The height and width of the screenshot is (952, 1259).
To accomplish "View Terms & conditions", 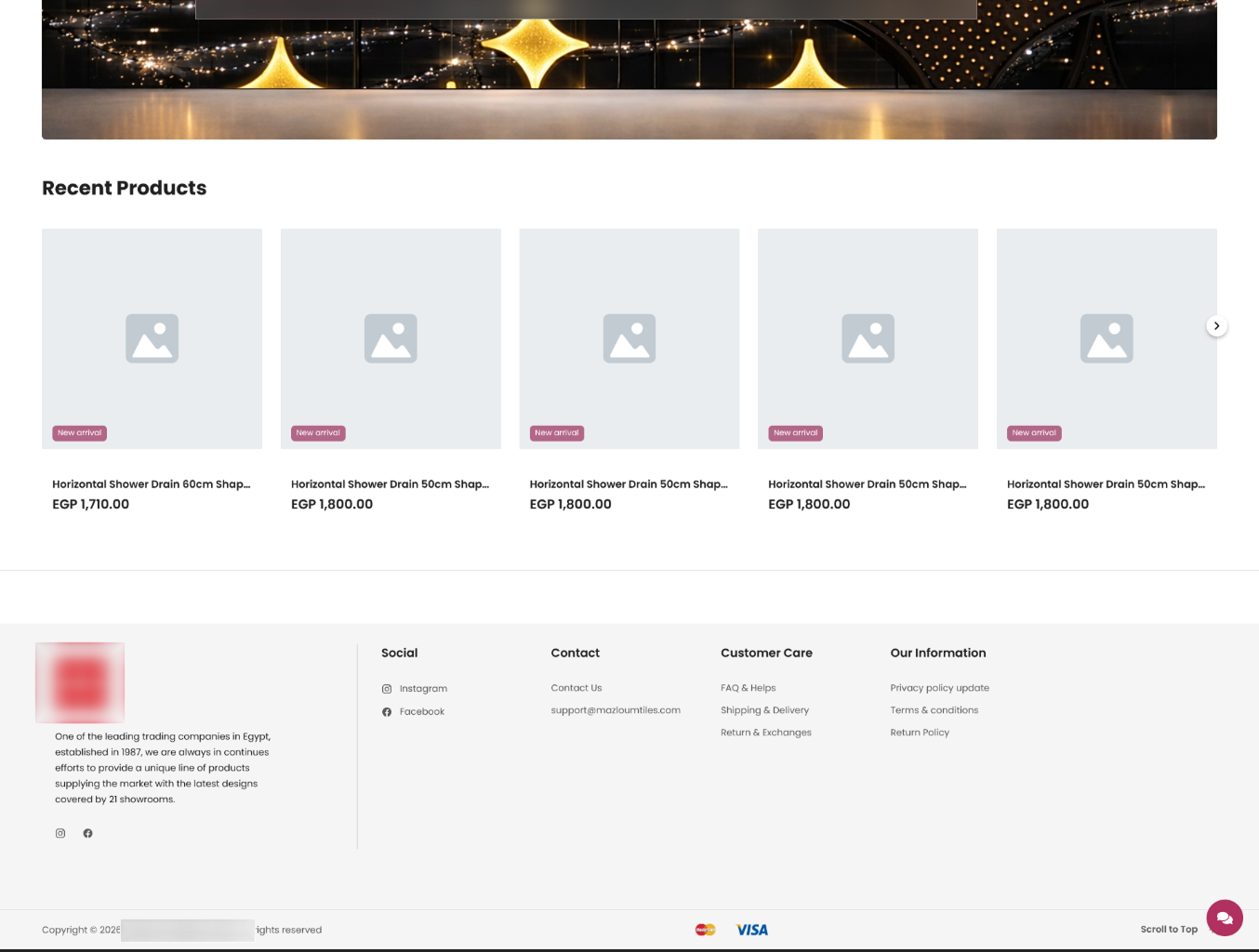I will point(934,709).
